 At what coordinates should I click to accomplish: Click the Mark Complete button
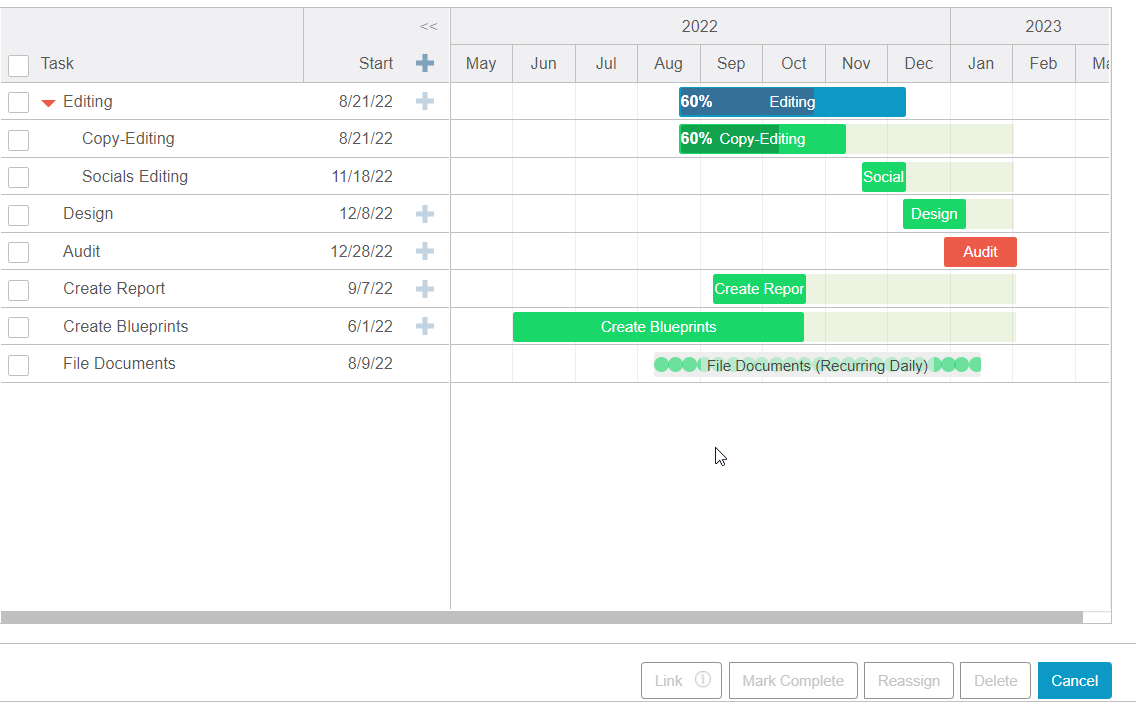point(793,680)
